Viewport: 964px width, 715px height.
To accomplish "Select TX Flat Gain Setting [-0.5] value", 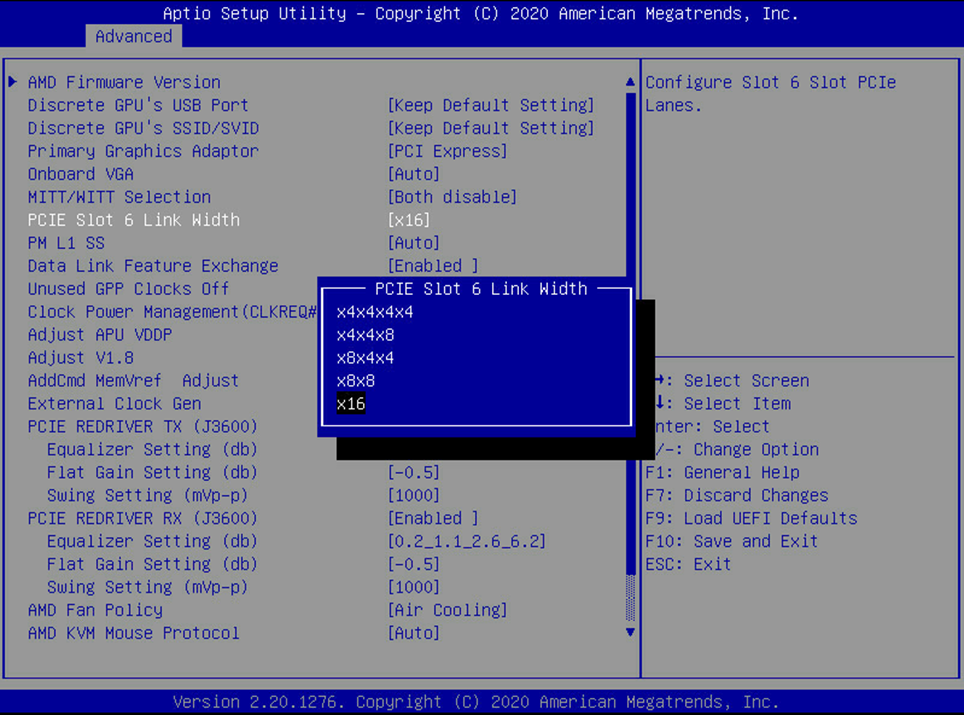I will coord(414,472).
